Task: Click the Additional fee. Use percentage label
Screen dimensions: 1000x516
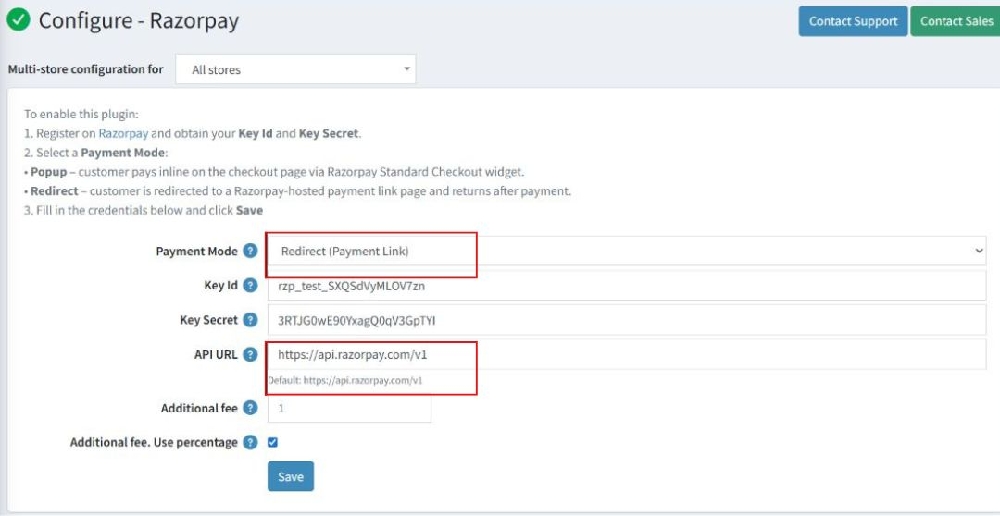Action: point(154,442)
